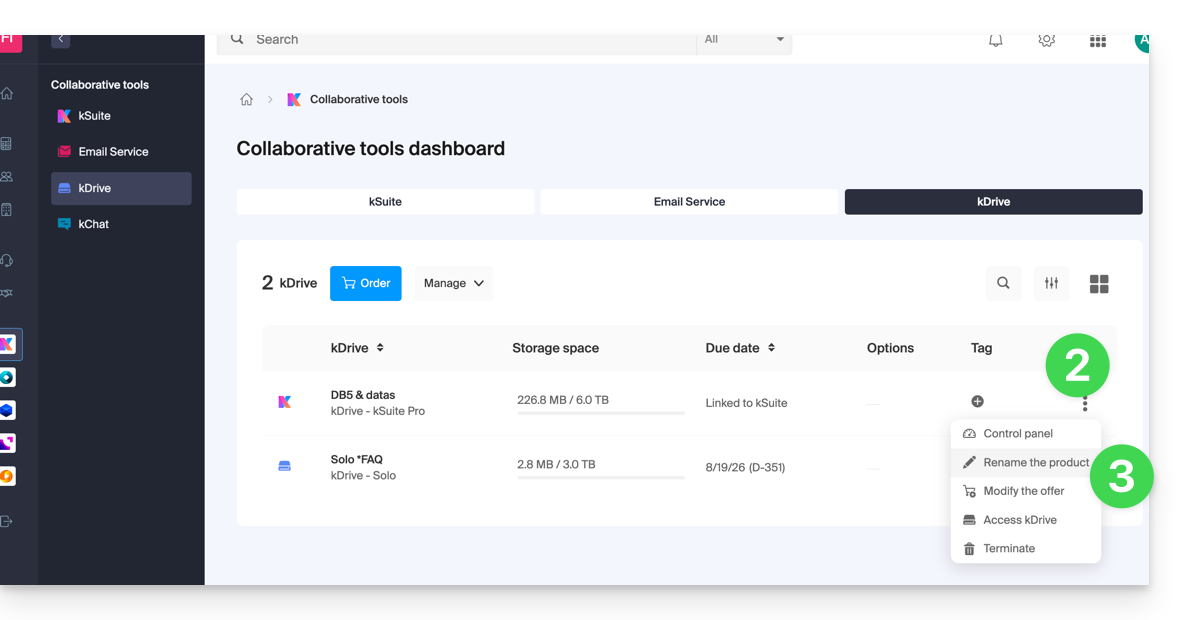Screen dimensions: 1184x620
Task: Open the DB5 & datas product
Action: click(362, 395)
